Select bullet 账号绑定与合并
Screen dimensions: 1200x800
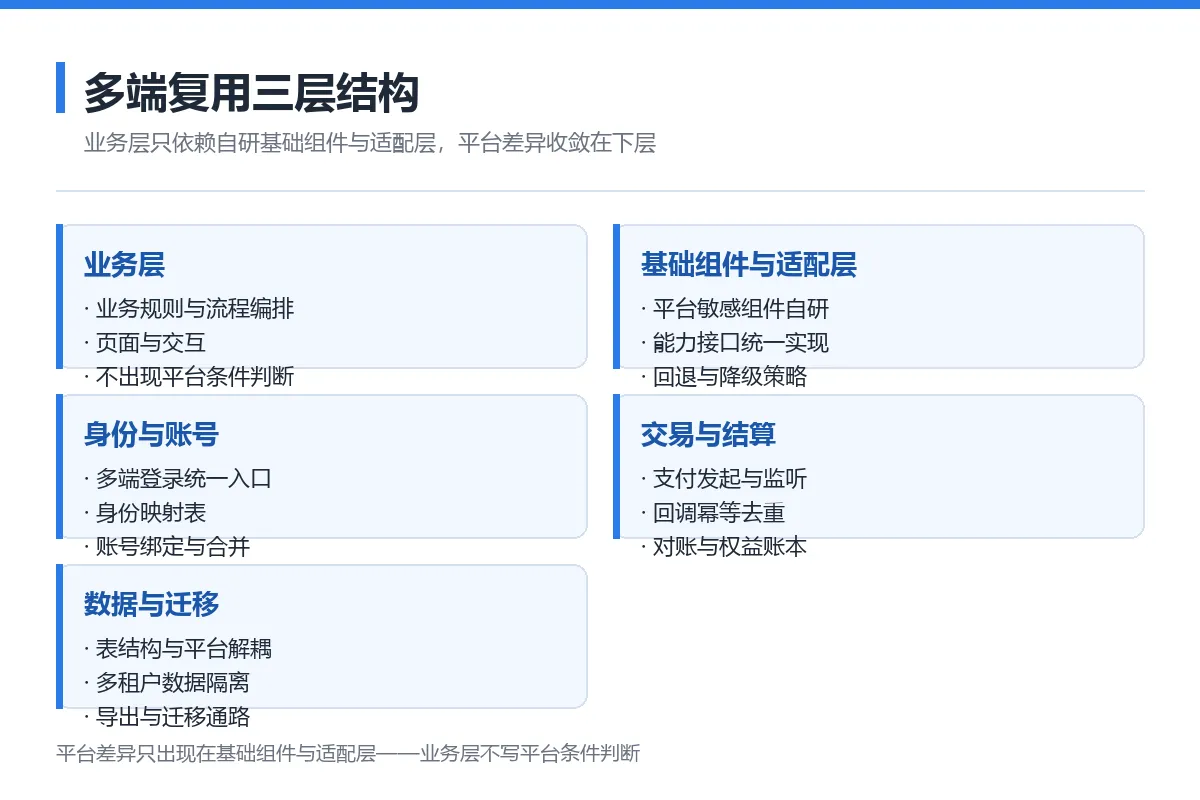[167, 547]
